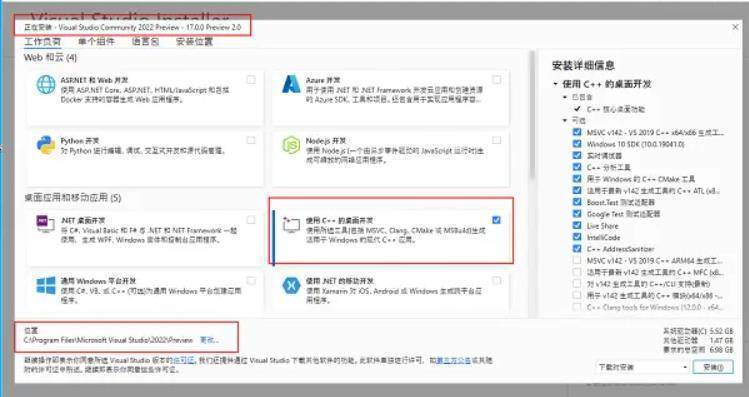
Task: Check the Universal Windows Platform workload box
Action: 251,280
